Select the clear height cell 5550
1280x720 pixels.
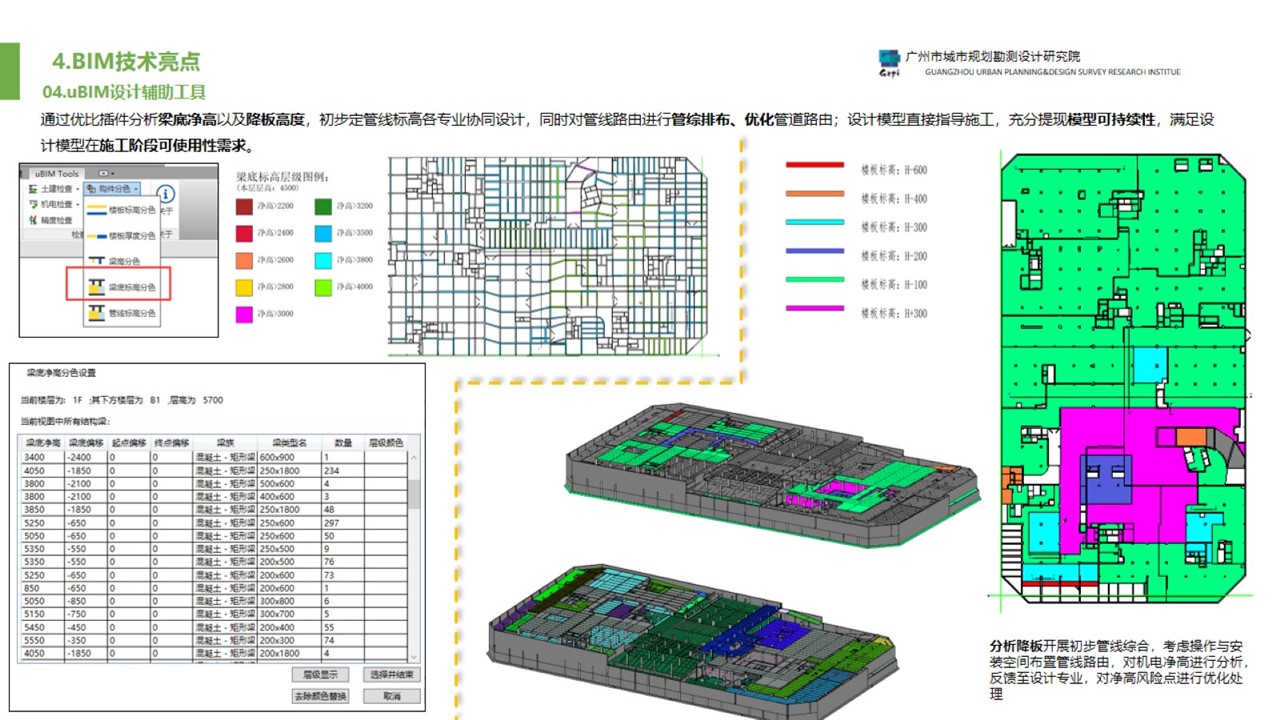[x=43, y=640]
